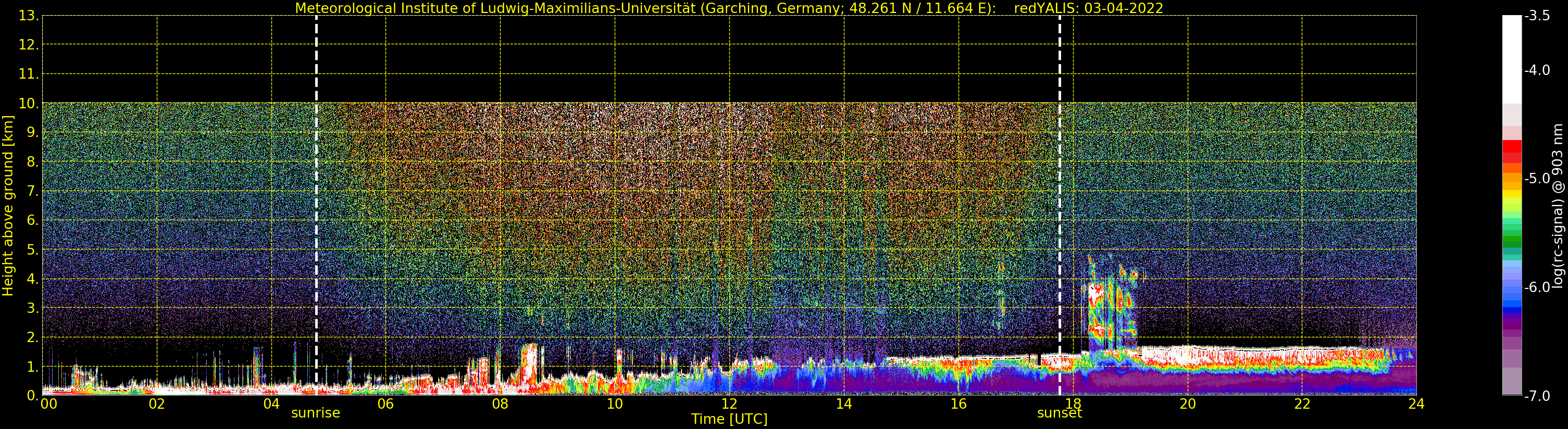The height and width of the screenshot is (429, 1568).
Task: Click the time axis tick label 12
Action: point(729,403)
